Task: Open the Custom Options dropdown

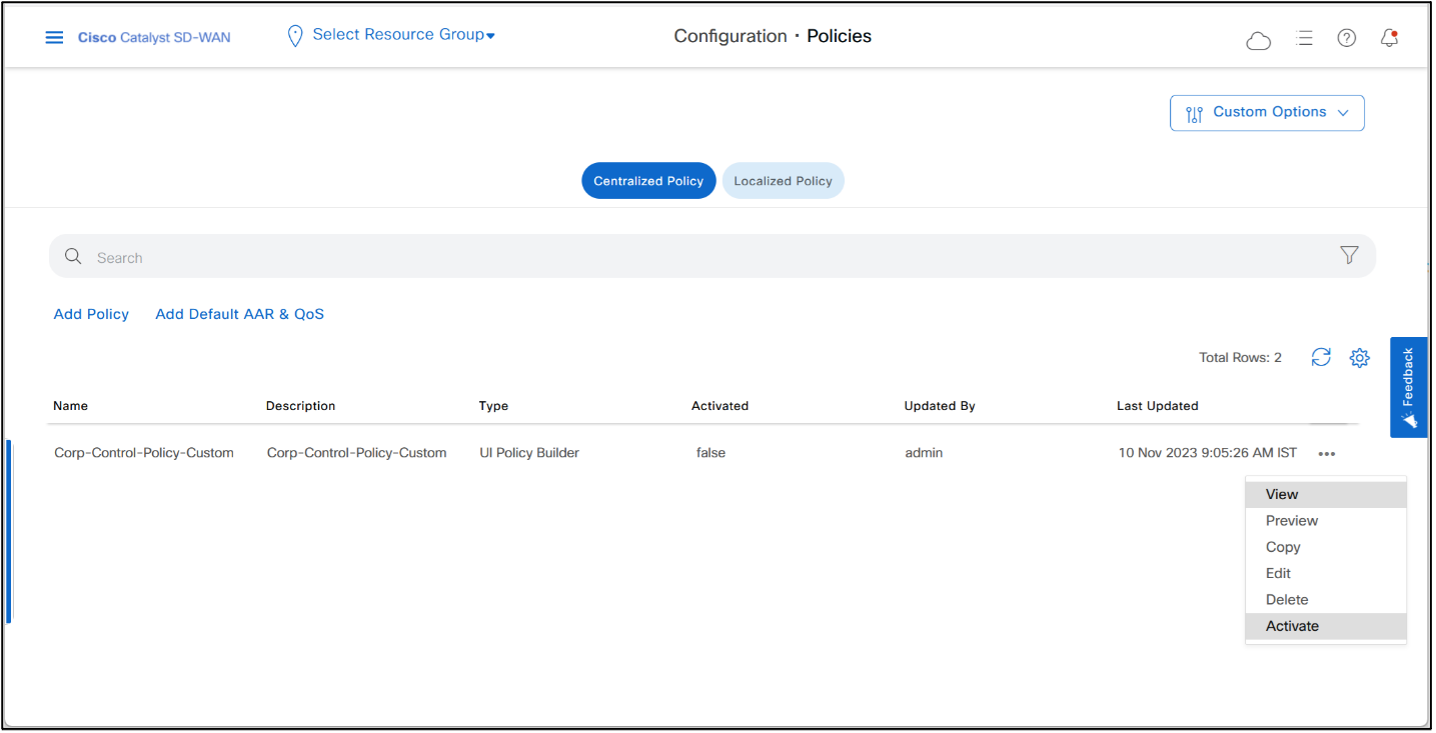Action: point(1267,113)
